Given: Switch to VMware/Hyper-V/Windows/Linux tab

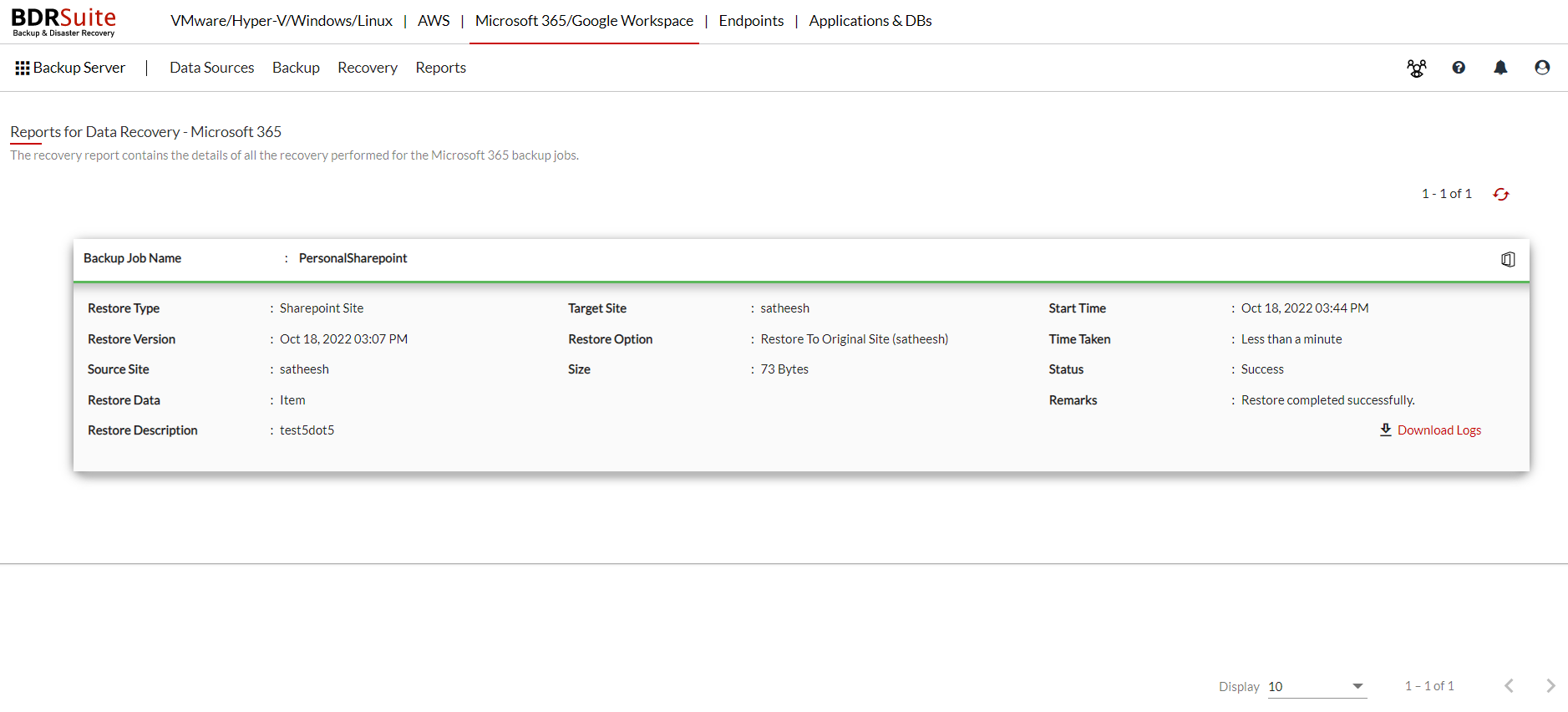Looking at the screenshot, I should [282, 21].
